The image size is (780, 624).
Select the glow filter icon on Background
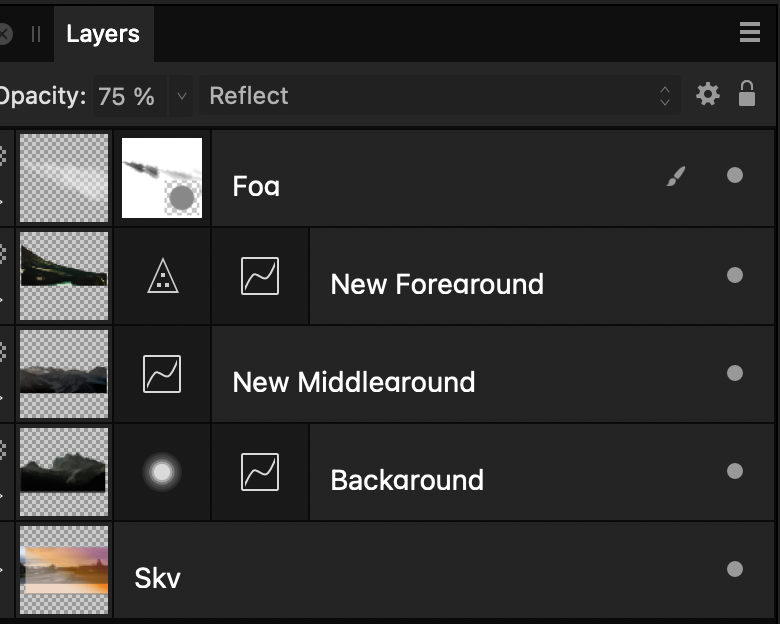162,472
